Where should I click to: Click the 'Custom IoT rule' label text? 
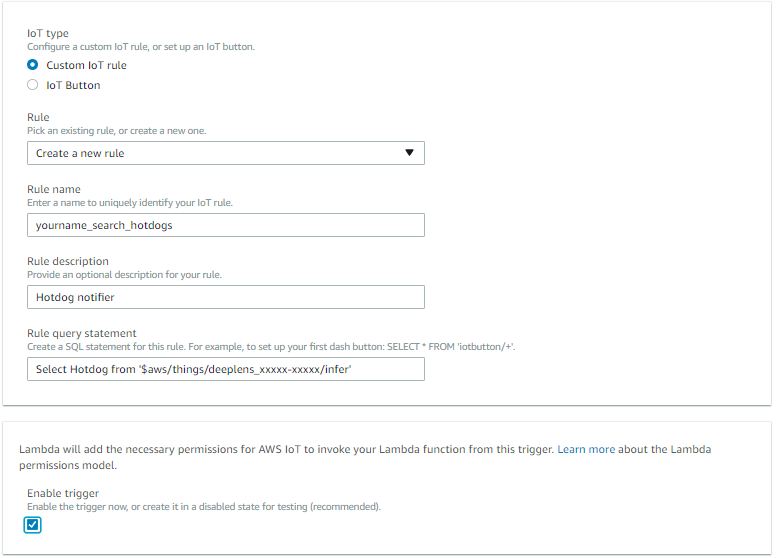86,65
